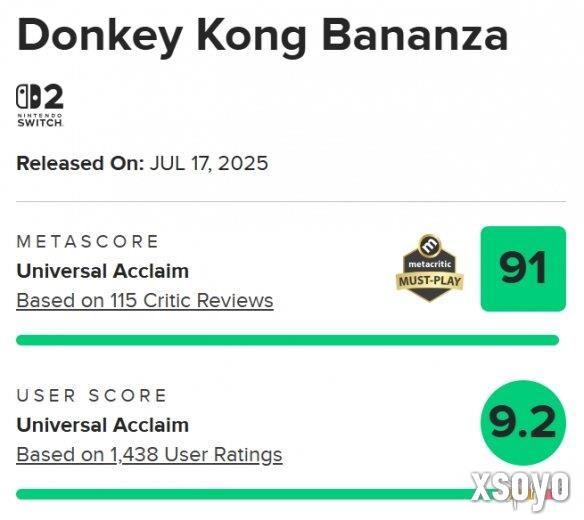Click the large '2' in the Switch logo
584x520 pixels.
tap(53, 96)
